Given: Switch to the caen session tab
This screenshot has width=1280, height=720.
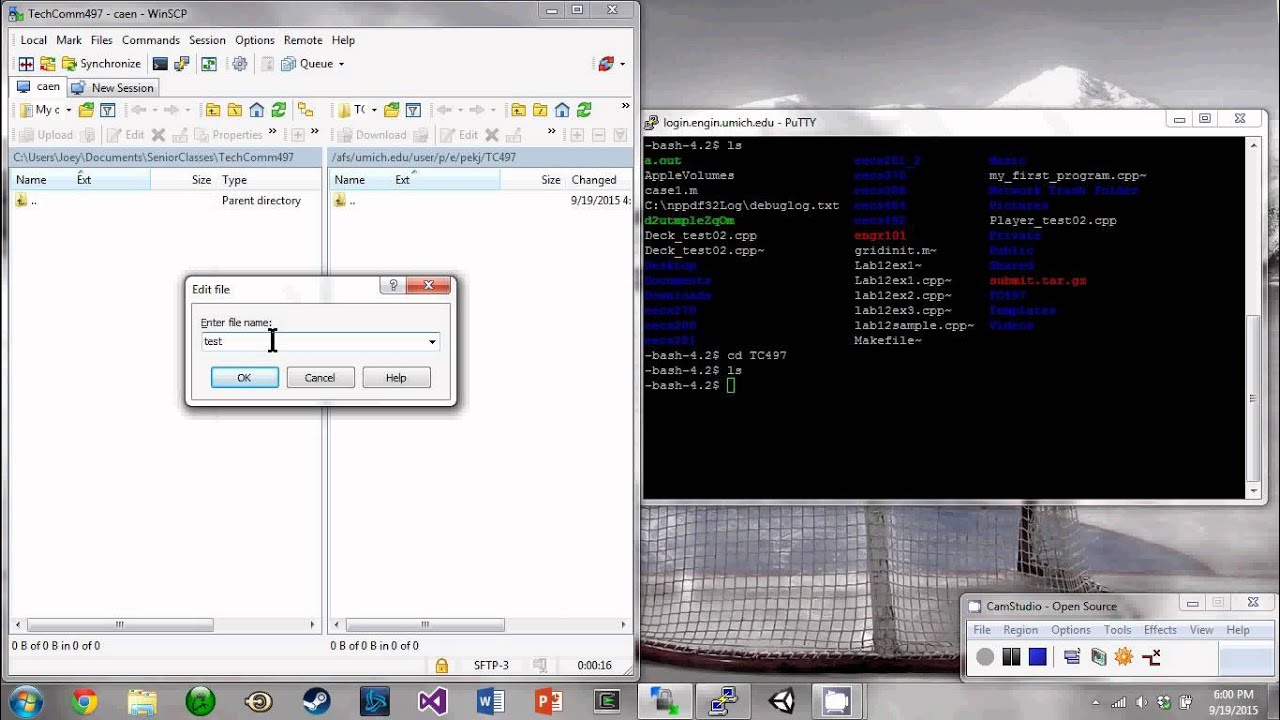Looking at the screenshot, I should (x=38, y=87).
